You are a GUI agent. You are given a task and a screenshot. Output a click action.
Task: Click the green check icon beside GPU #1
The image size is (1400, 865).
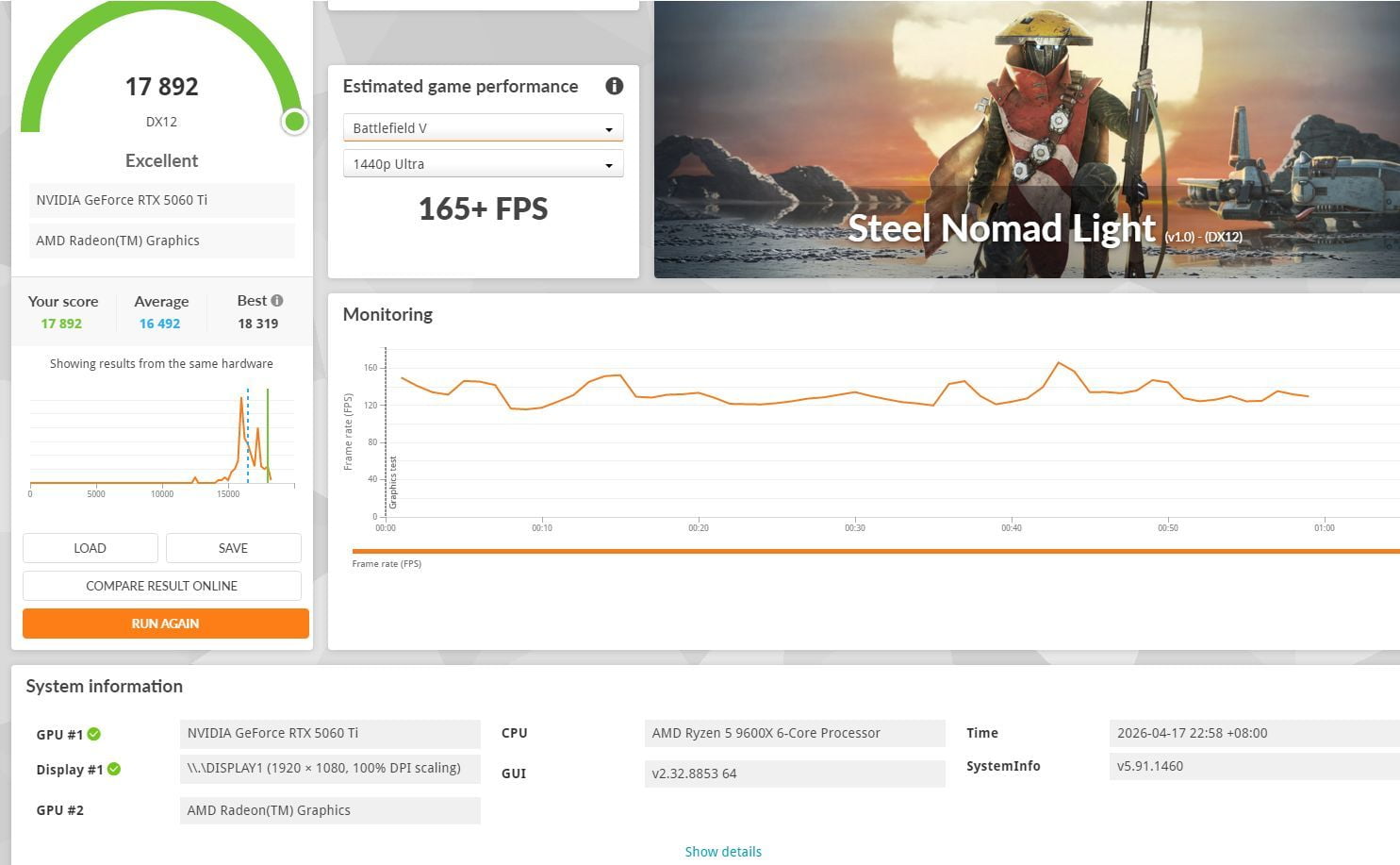(x=94, y=734)
